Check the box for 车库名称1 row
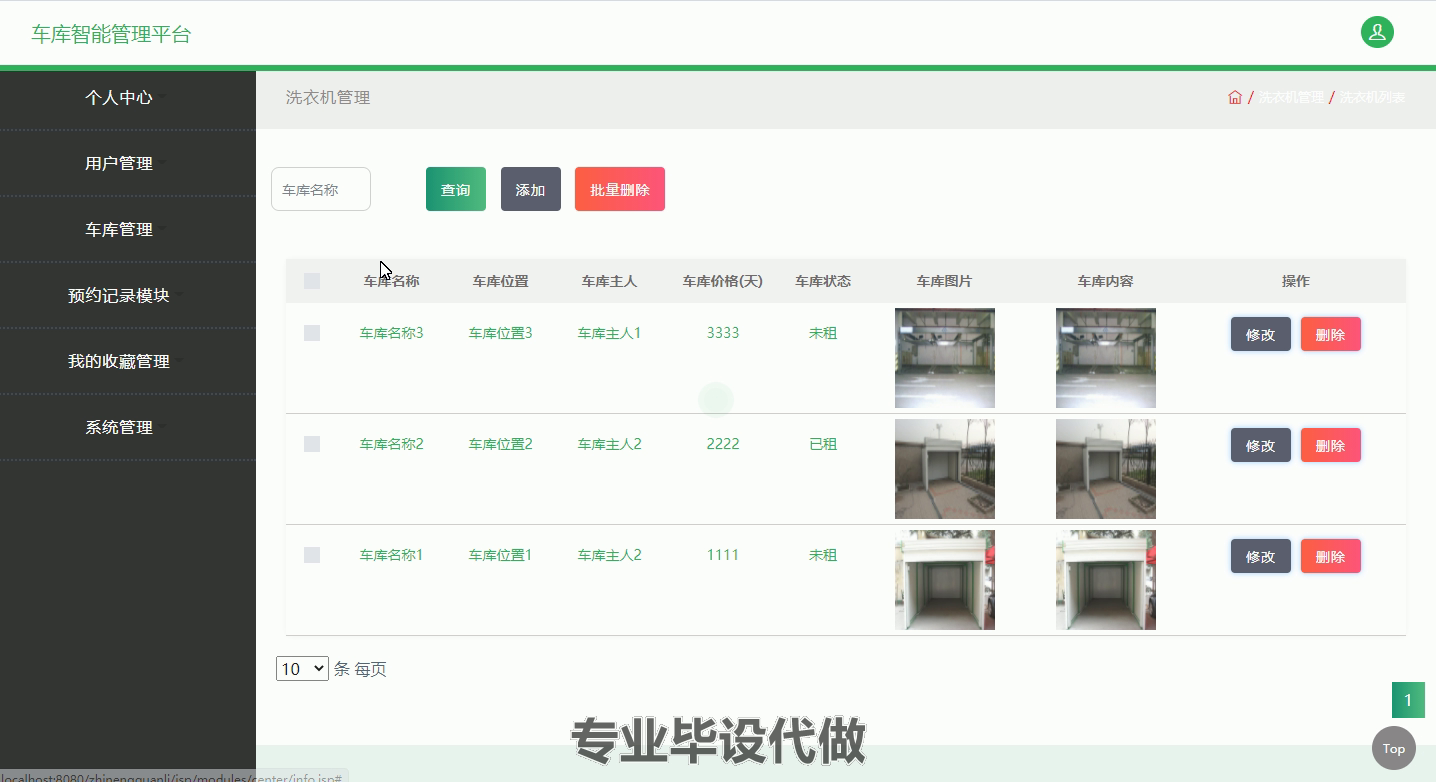Screen dimensions: 1436x782 point(312,555)
